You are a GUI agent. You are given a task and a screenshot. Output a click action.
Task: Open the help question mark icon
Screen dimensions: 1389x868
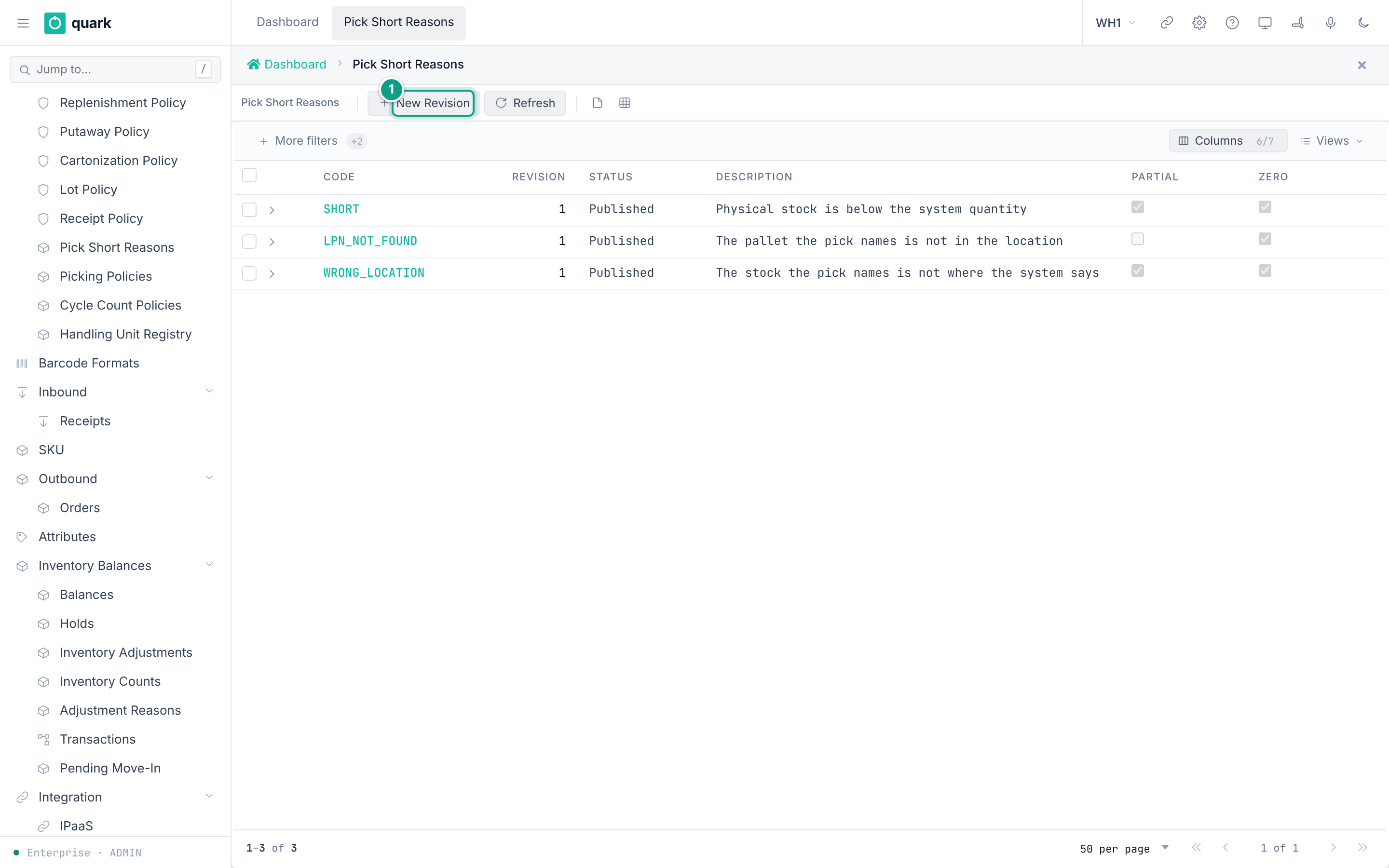(x=1232, y=23)
